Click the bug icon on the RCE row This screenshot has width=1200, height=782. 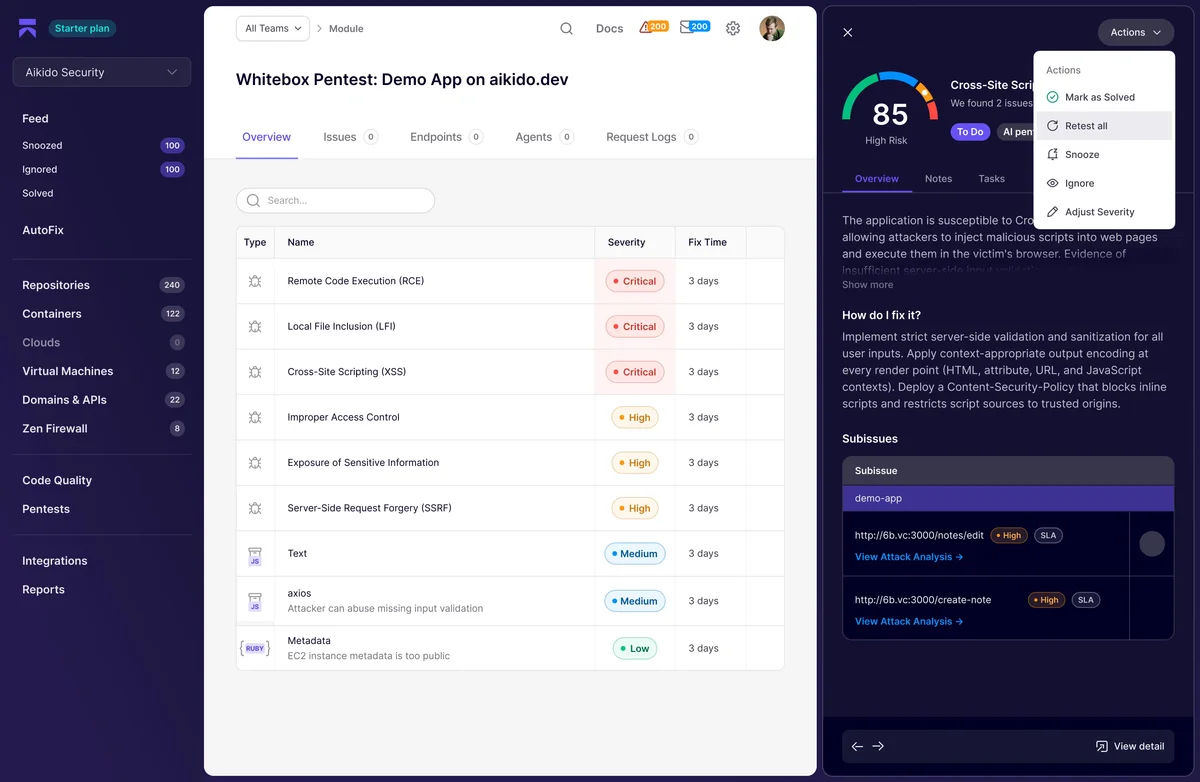tap(255, 281)
